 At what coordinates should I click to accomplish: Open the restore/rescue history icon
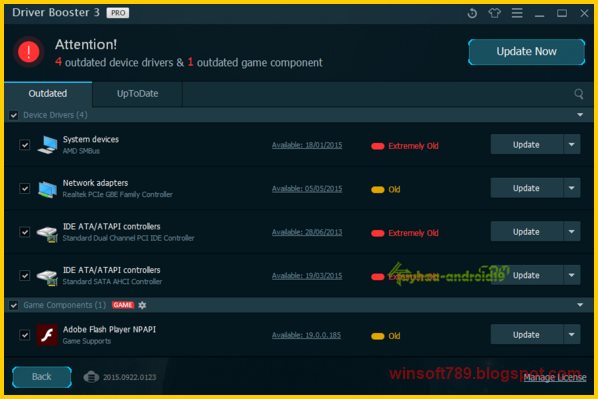[x=472, y=13]
